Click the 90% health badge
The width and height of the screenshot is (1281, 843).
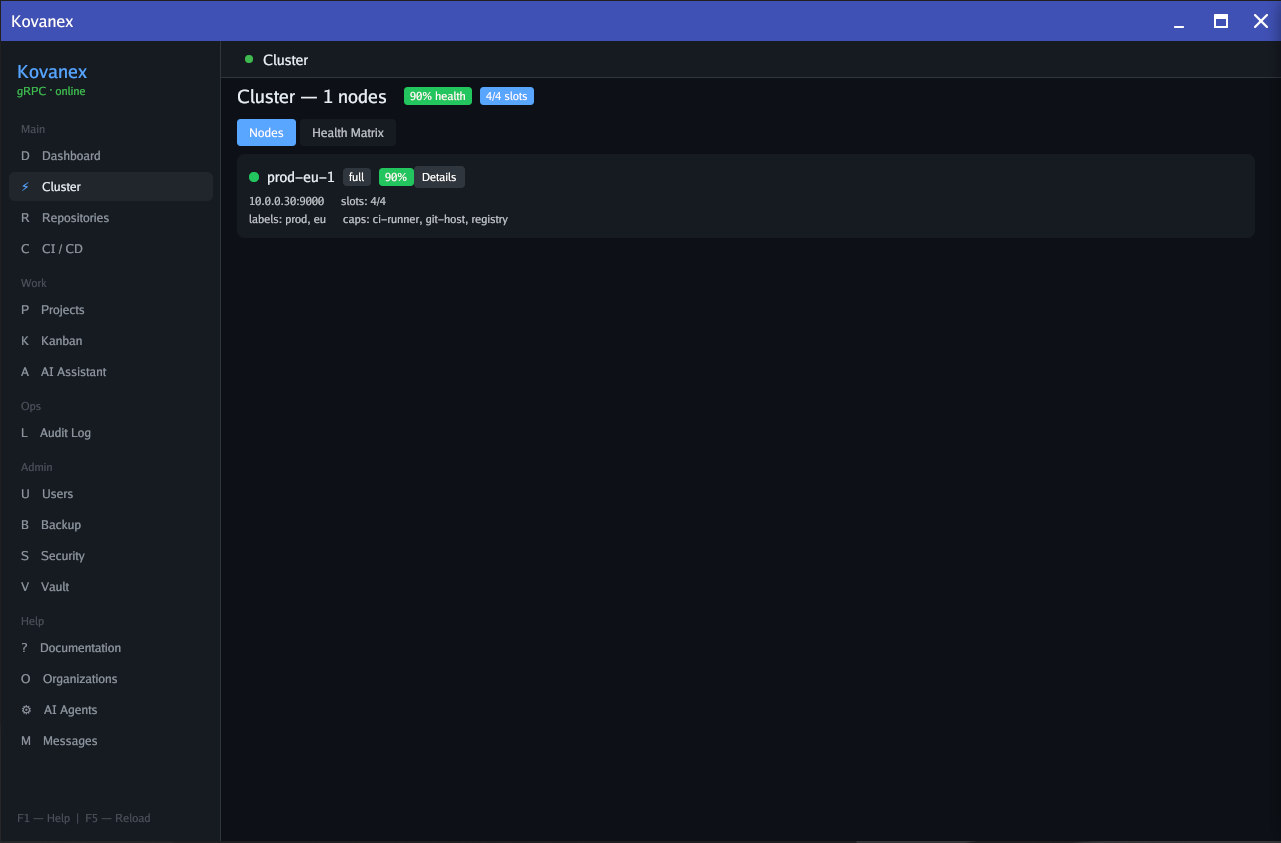(x=437, y=96)
